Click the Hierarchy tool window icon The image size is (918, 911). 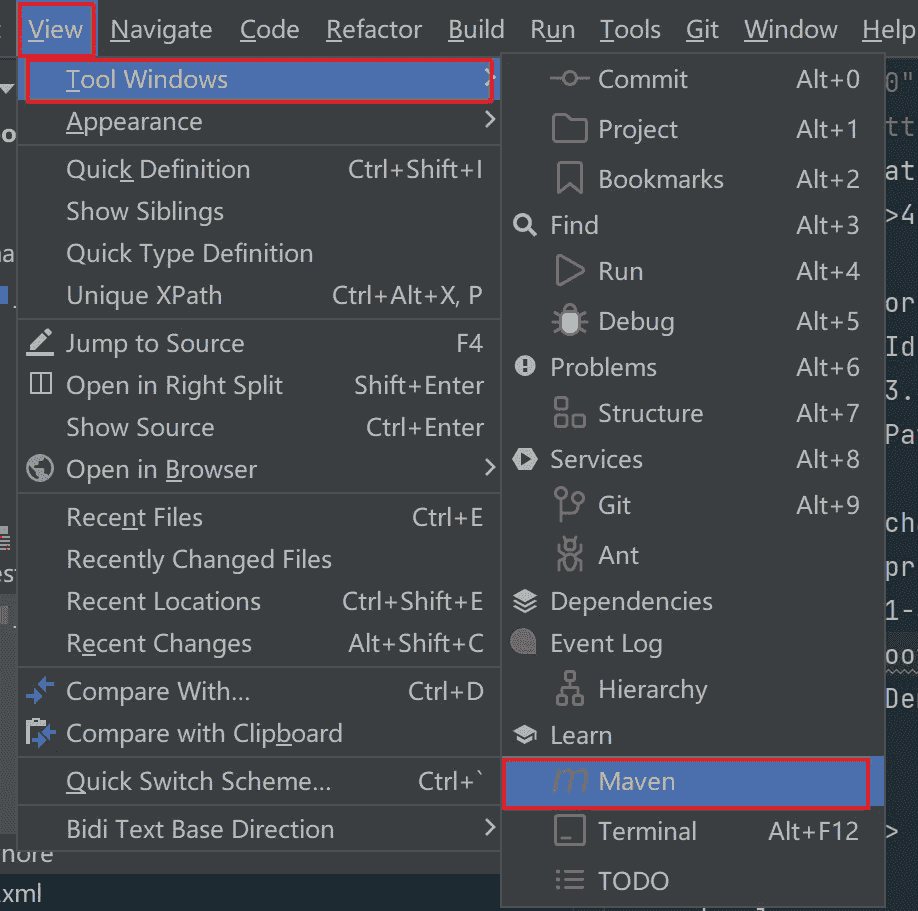pyautogui.click(x=569, y=689)
